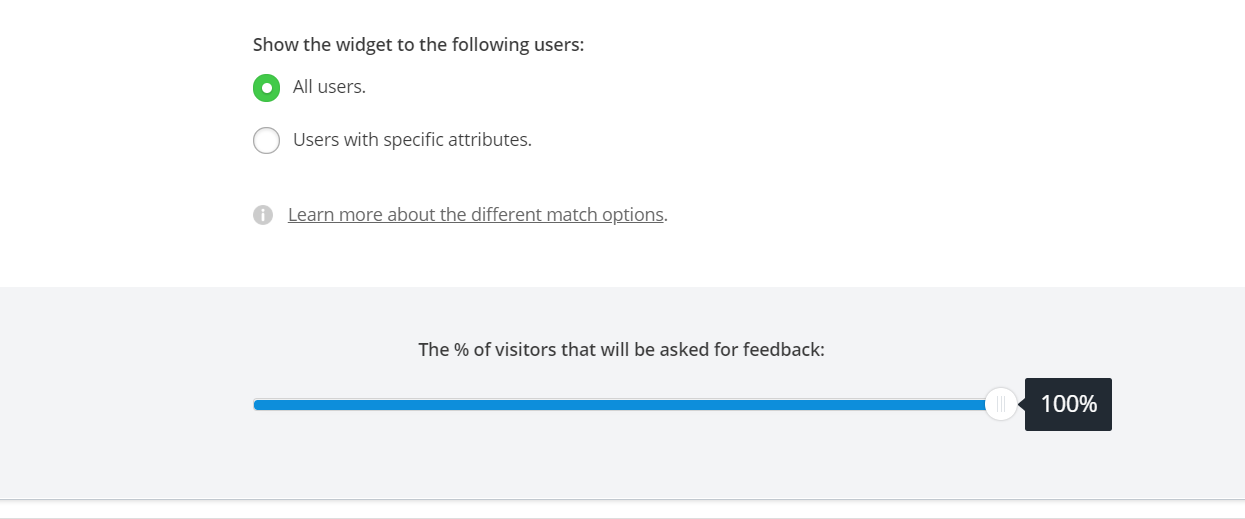The image size is (1245, 519).
Task: Click the far left end of the slider track
Action: click(x=257, y=404)
